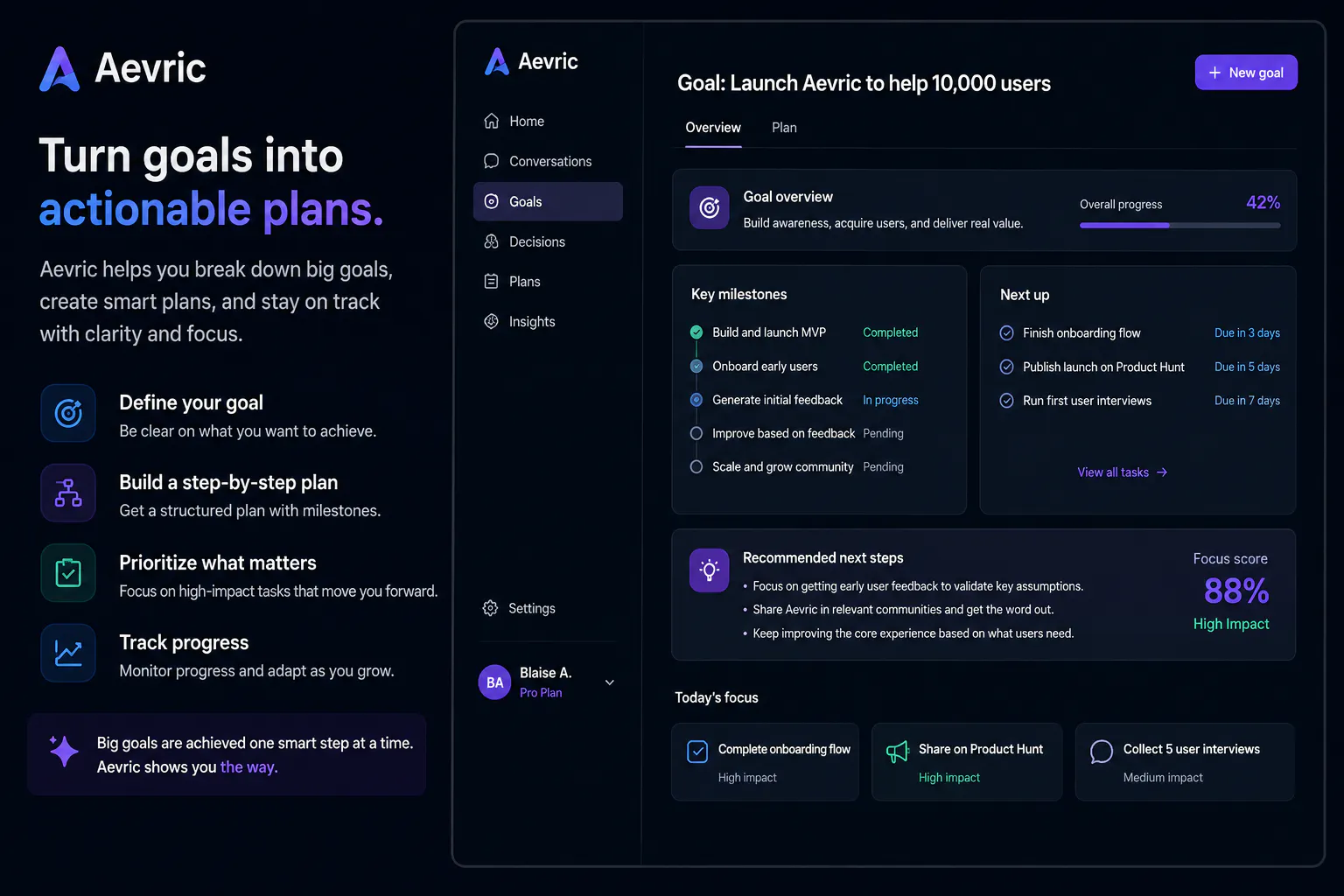The height and width of the screenshot is (896, 1344).
Task: Toggle Scale and grow community milestone circle
Action: pyautogui.click(x=696, y=467)
